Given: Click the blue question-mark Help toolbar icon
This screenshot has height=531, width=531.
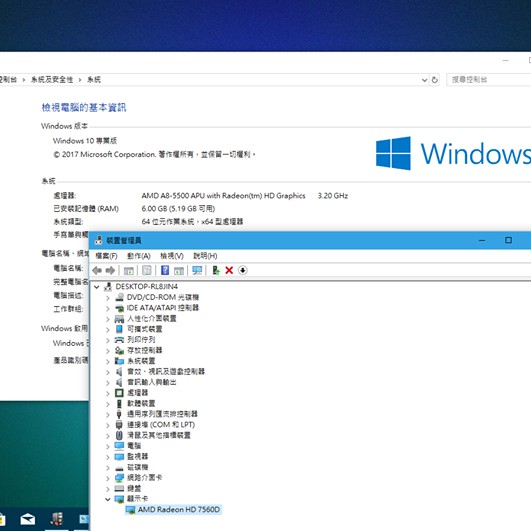Looking at the screenshot, I should [x=165, y=270].
